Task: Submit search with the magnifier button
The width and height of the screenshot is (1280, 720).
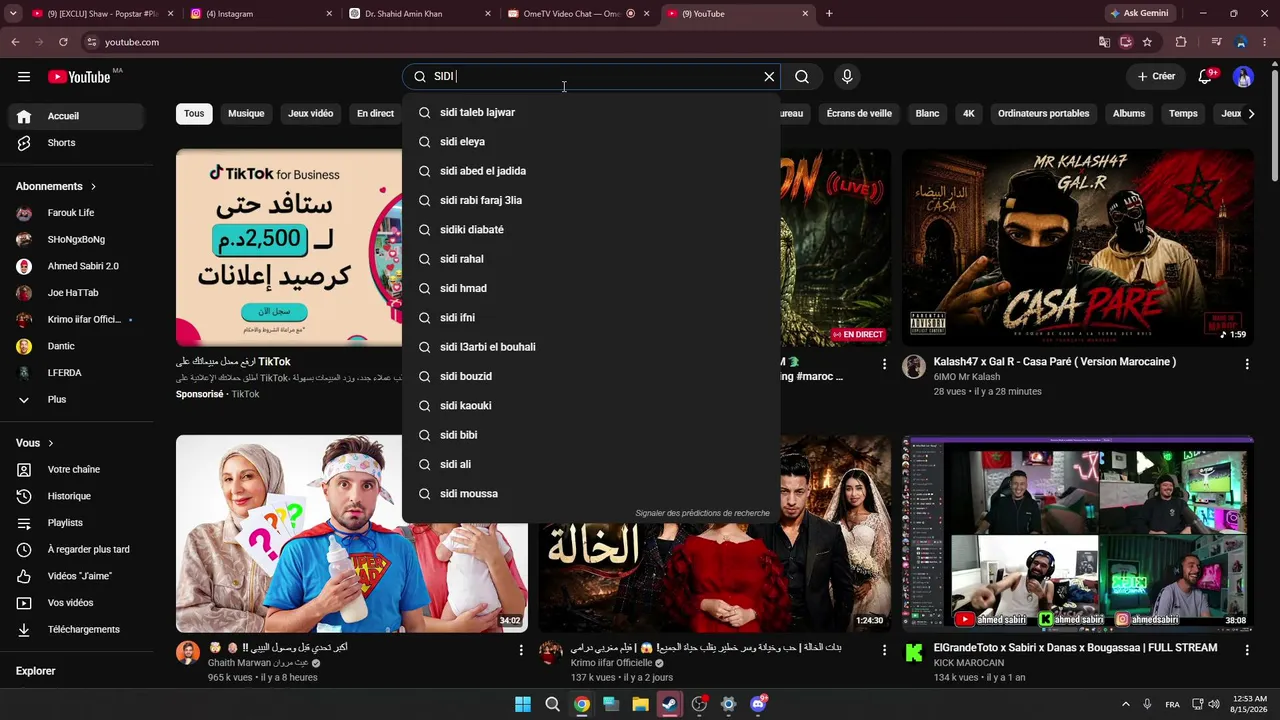Action: [x=802, y=77]
